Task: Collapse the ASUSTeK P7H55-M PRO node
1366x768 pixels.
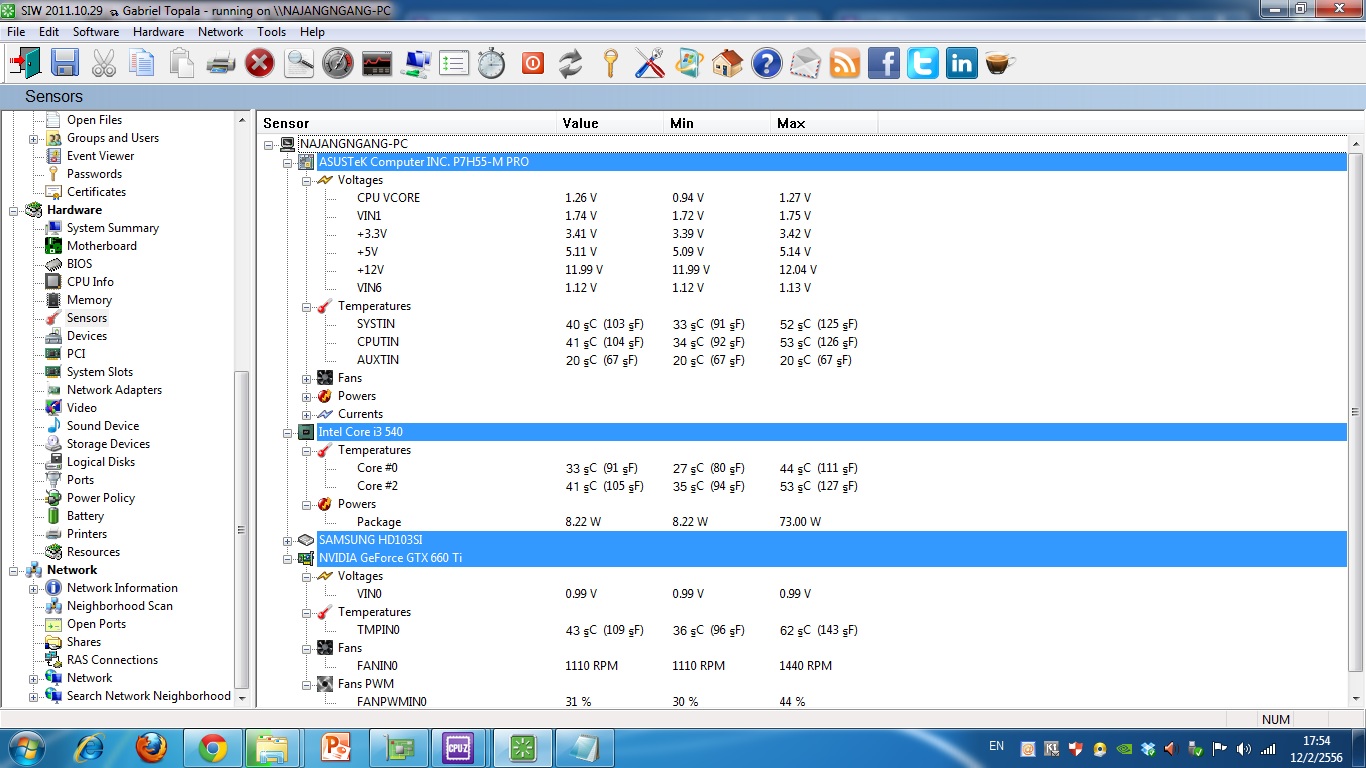Action: tap(288, 162)
